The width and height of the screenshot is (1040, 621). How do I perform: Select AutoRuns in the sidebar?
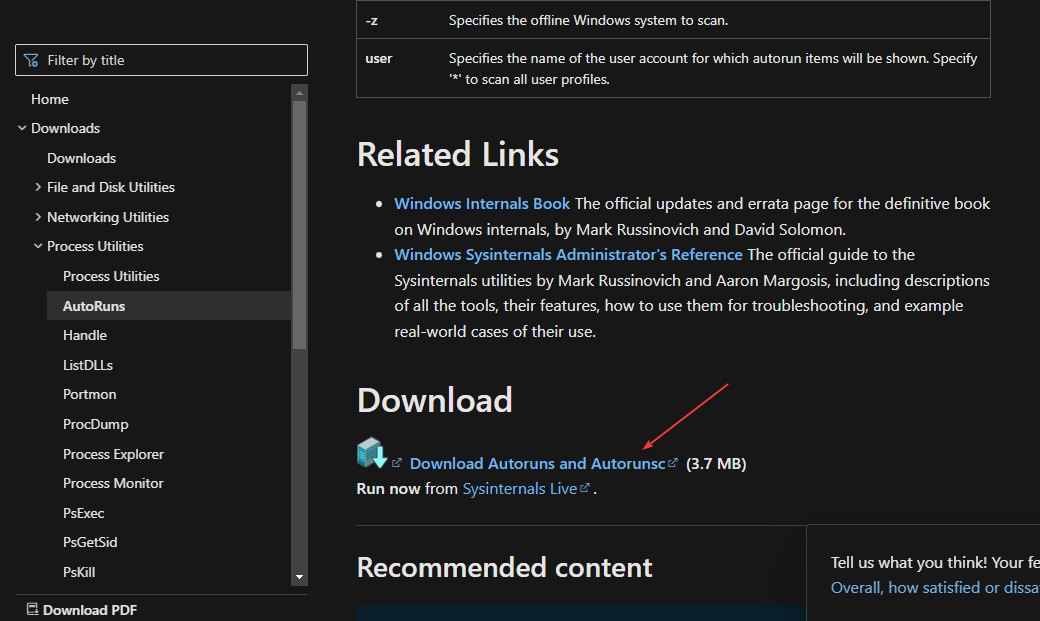[x=168, y=306]
